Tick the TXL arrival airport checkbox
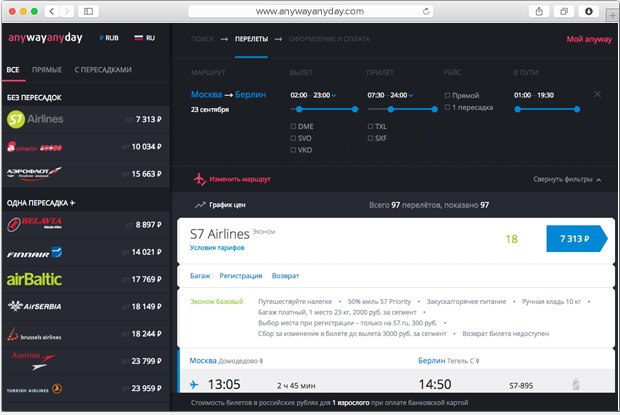 pyautogui.click(x=370, y=126)
